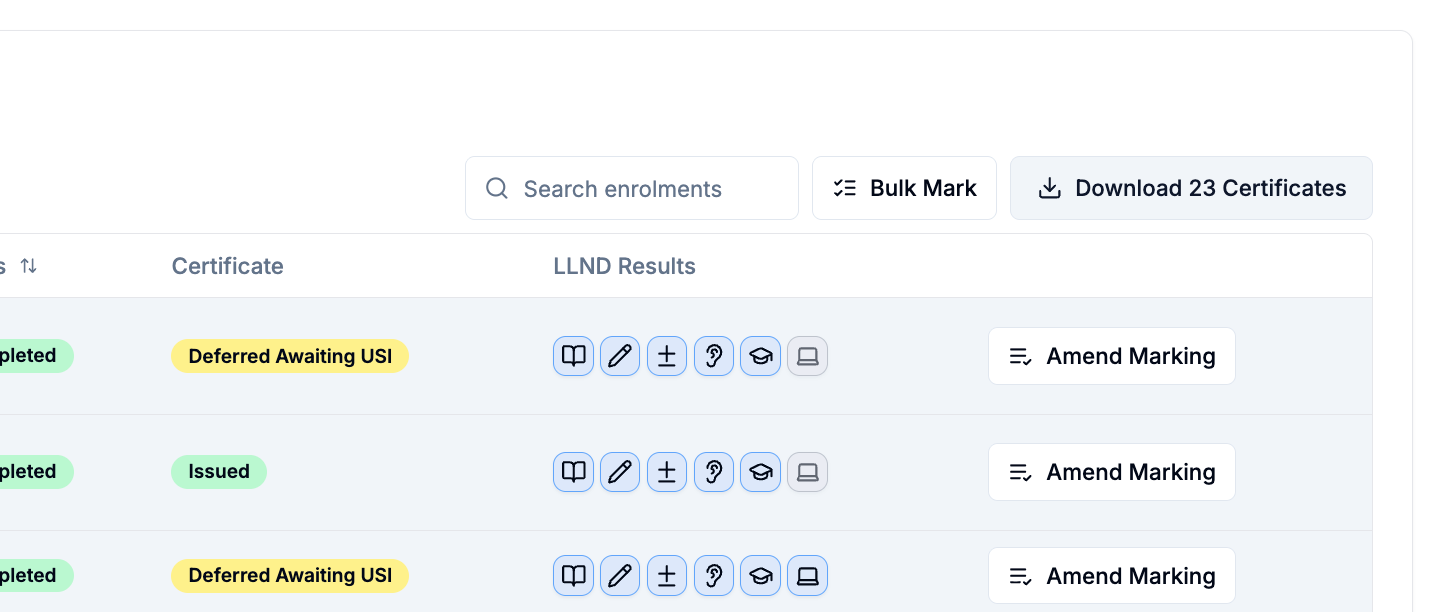This screenshot has height=612, width=1430.
Task: Click the listening ear icon in Issued row
Action: pos(714,472)
